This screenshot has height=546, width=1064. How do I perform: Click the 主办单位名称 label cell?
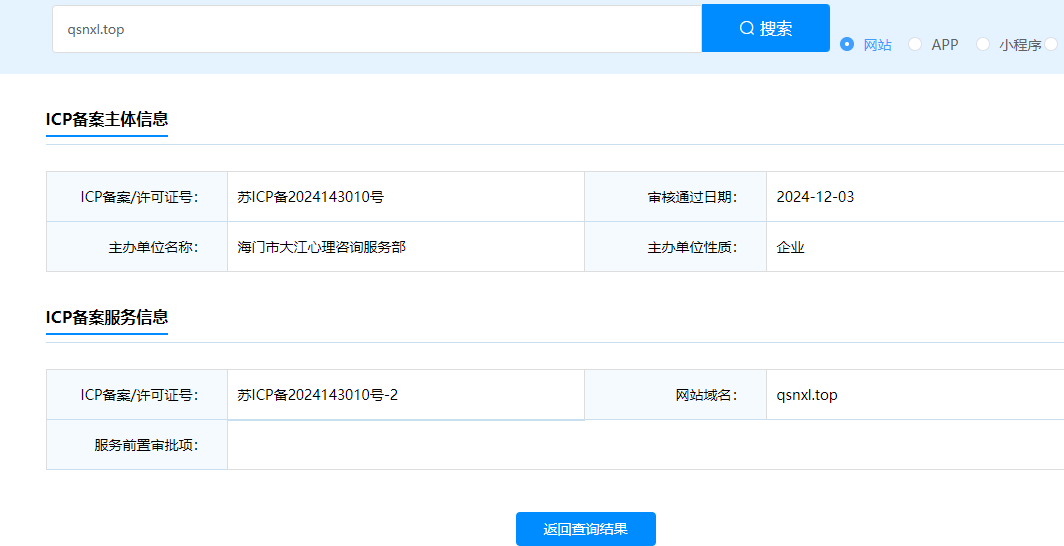137,247
